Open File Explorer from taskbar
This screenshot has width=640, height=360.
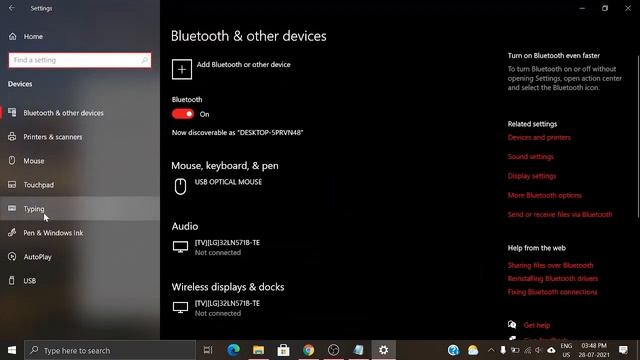258,350
